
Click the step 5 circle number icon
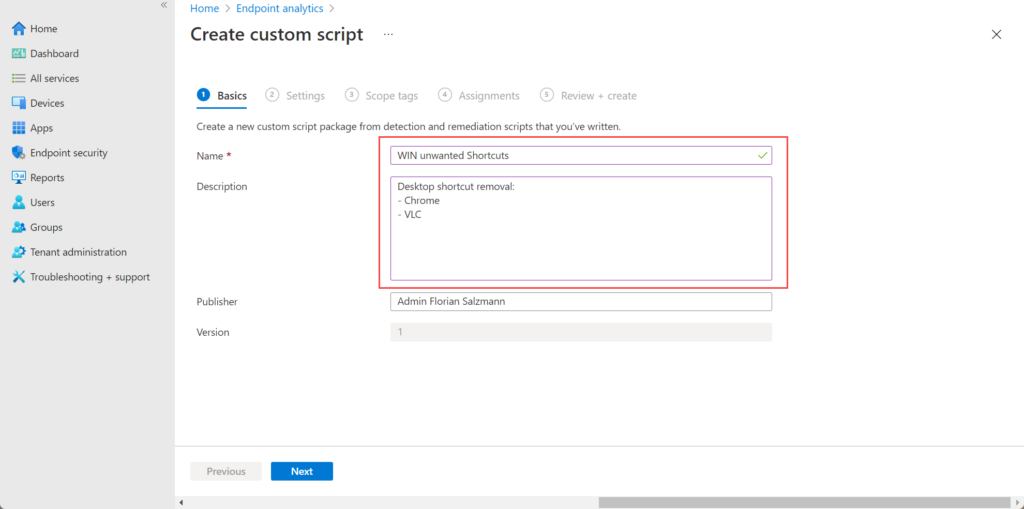(547, 95)
